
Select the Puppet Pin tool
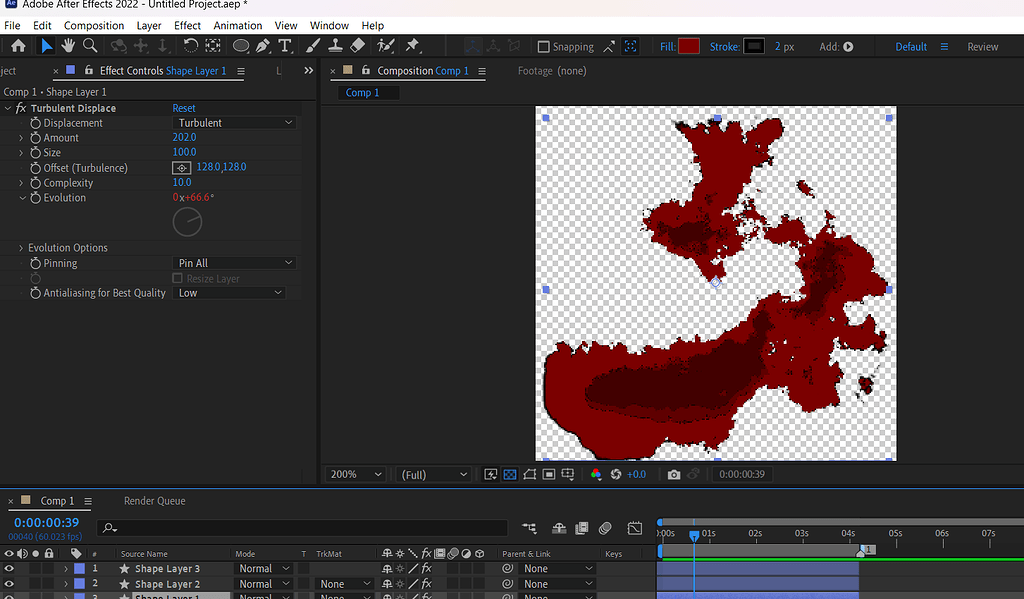point(410,45)
